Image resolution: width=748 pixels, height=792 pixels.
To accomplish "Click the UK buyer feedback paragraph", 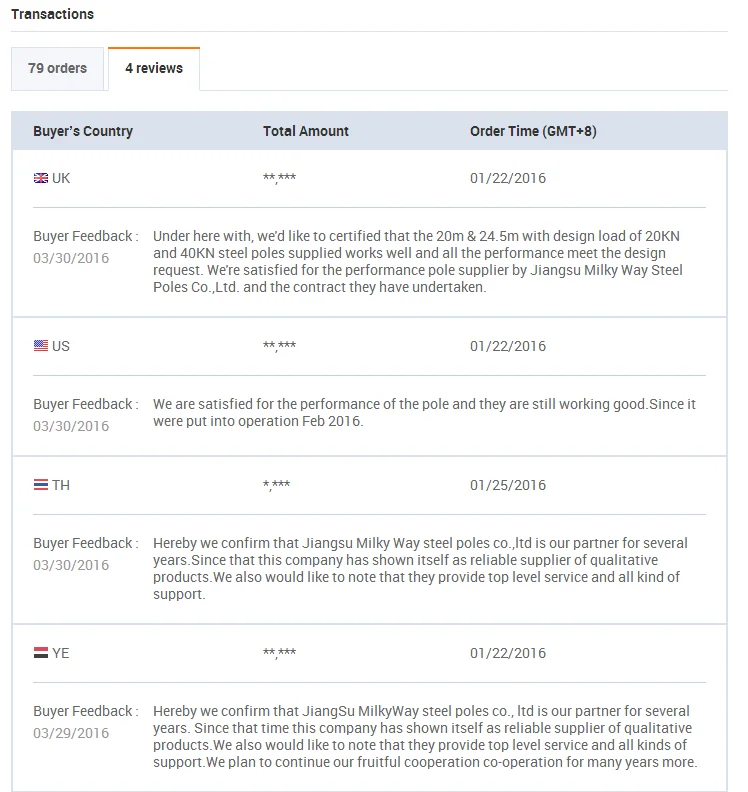I will (416, 261).
